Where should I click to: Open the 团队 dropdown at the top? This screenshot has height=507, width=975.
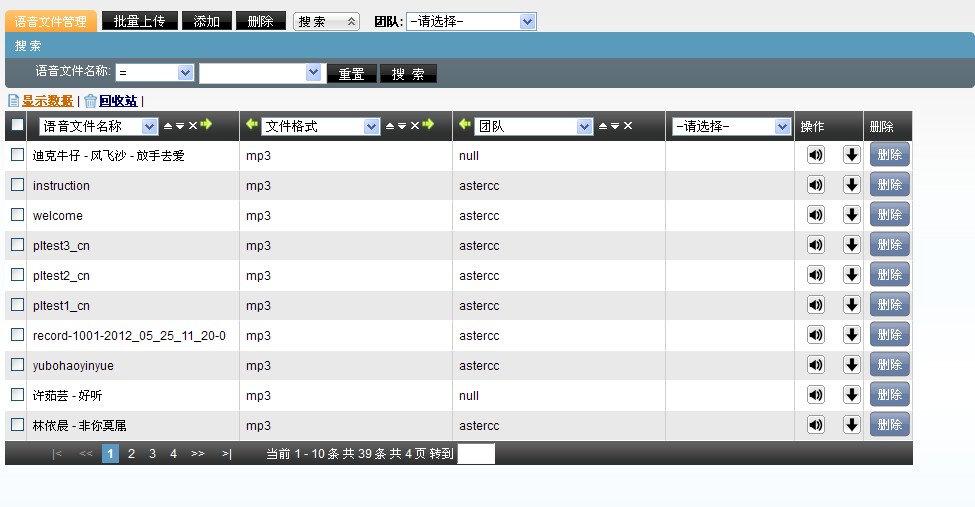pyautogui.click(x=470, y=21)
